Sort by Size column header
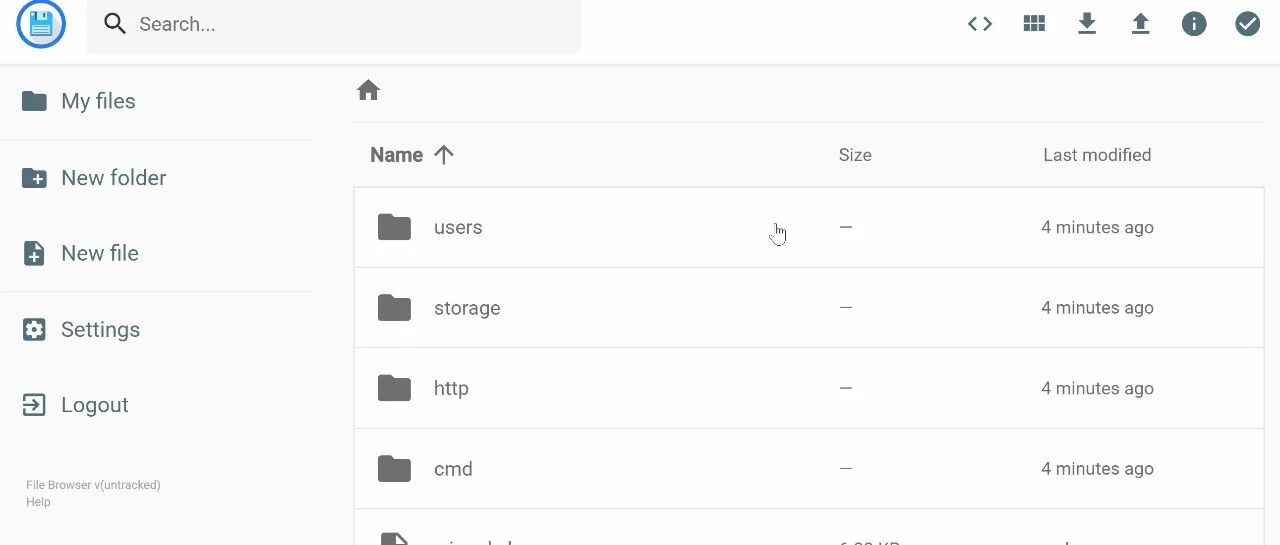 tap(855, 155)
